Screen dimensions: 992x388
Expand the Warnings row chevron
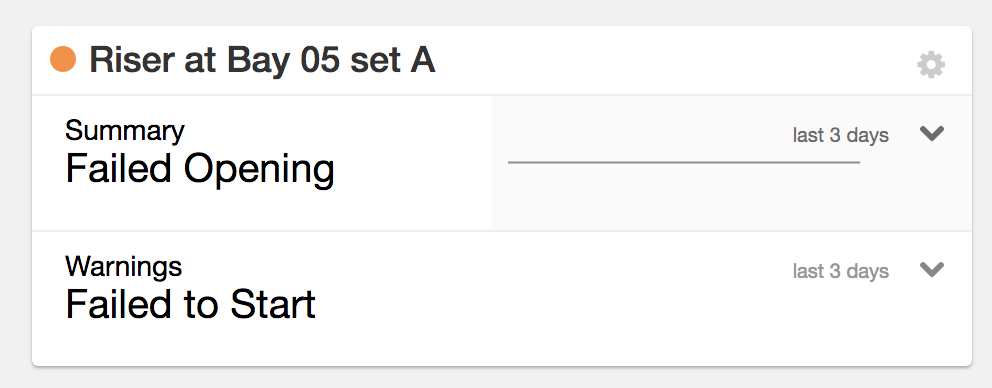pyautogui.click(x=932, y=269)
